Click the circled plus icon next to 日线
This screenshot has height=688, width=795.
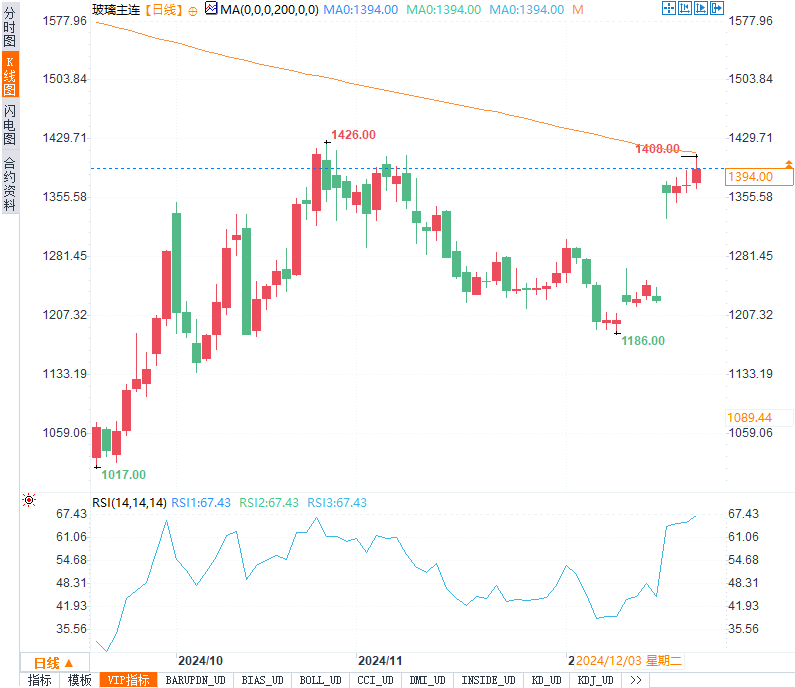(x=193, y=11)
